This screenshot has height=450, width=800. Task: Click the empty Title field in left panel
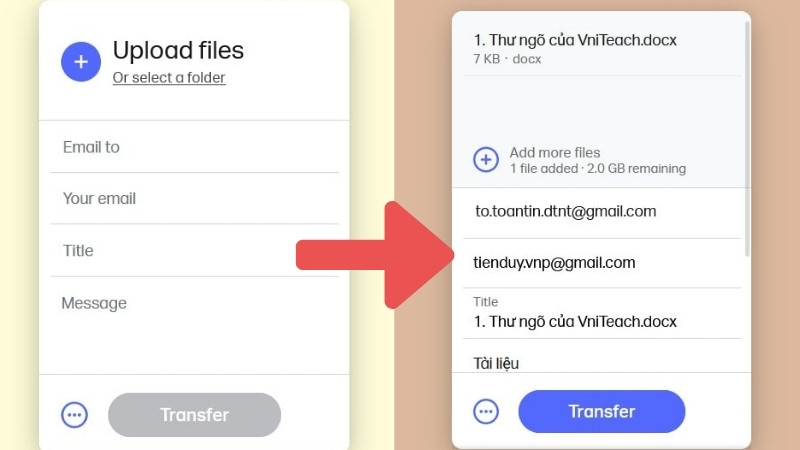pyautogui.click(x=194, y=251)
